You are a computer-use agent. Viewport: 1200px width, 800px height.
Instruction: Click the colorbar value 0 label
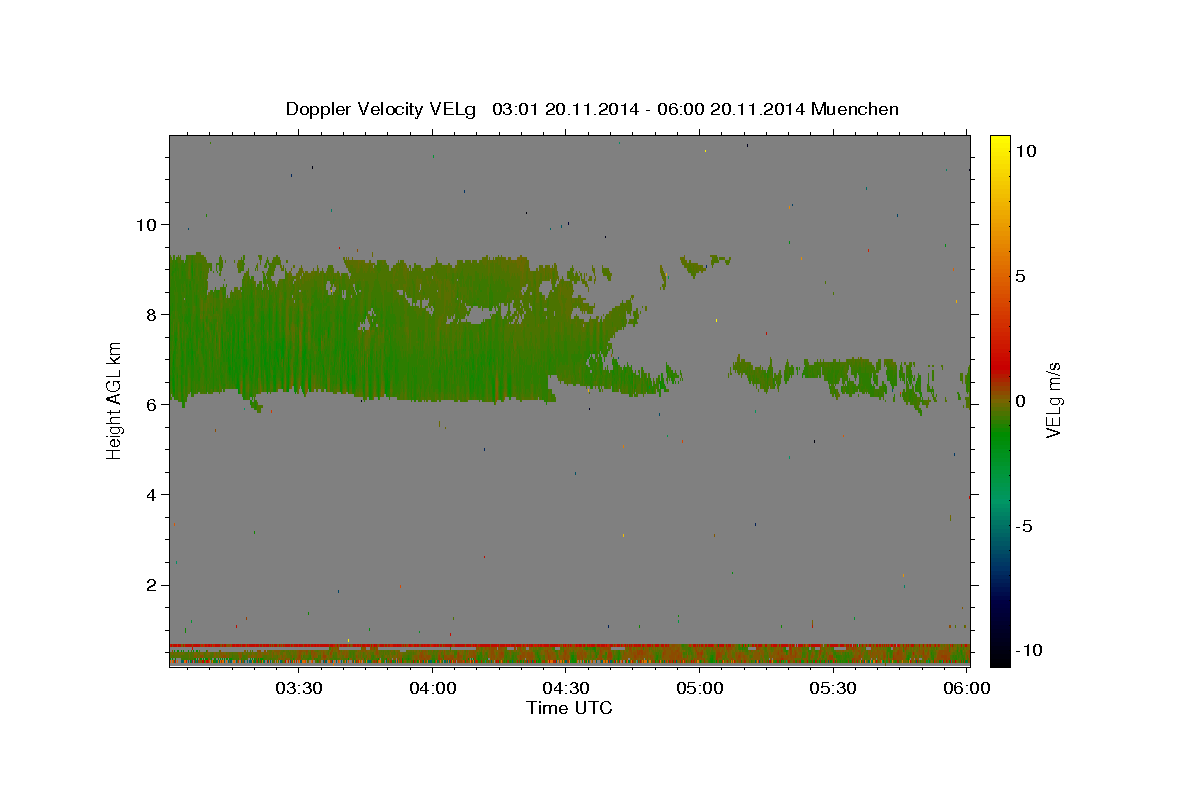[1020, 401]
